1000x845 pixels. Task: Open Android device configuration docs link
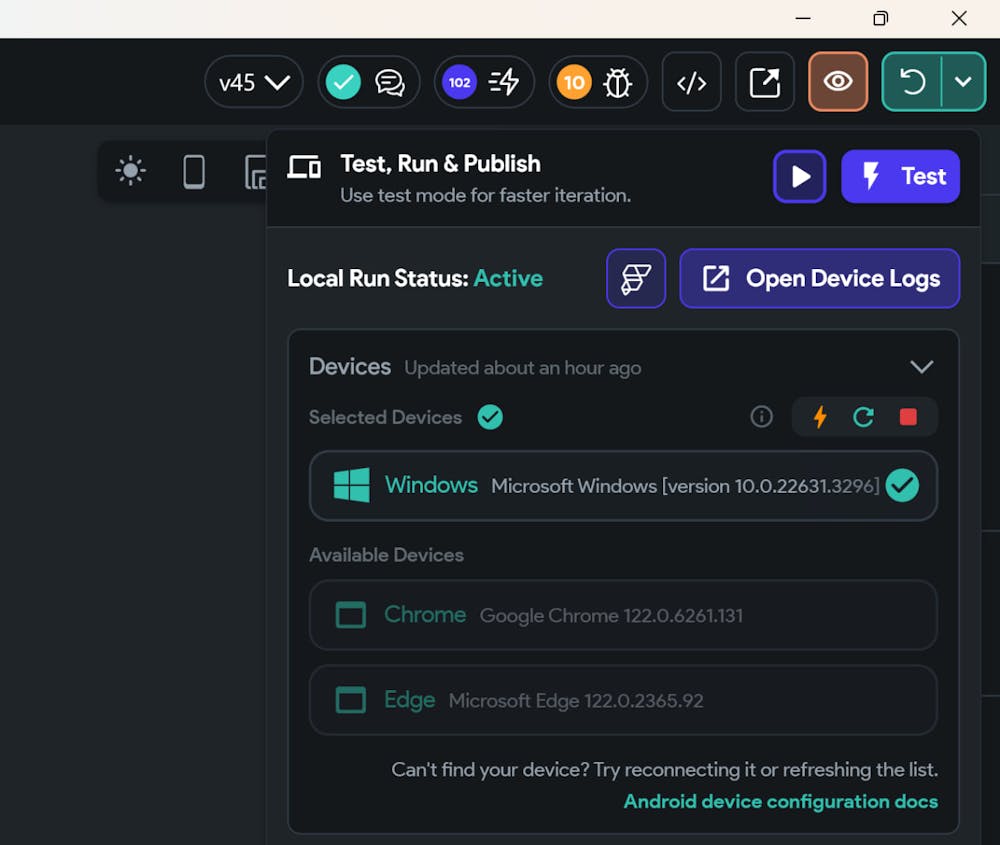780,801
